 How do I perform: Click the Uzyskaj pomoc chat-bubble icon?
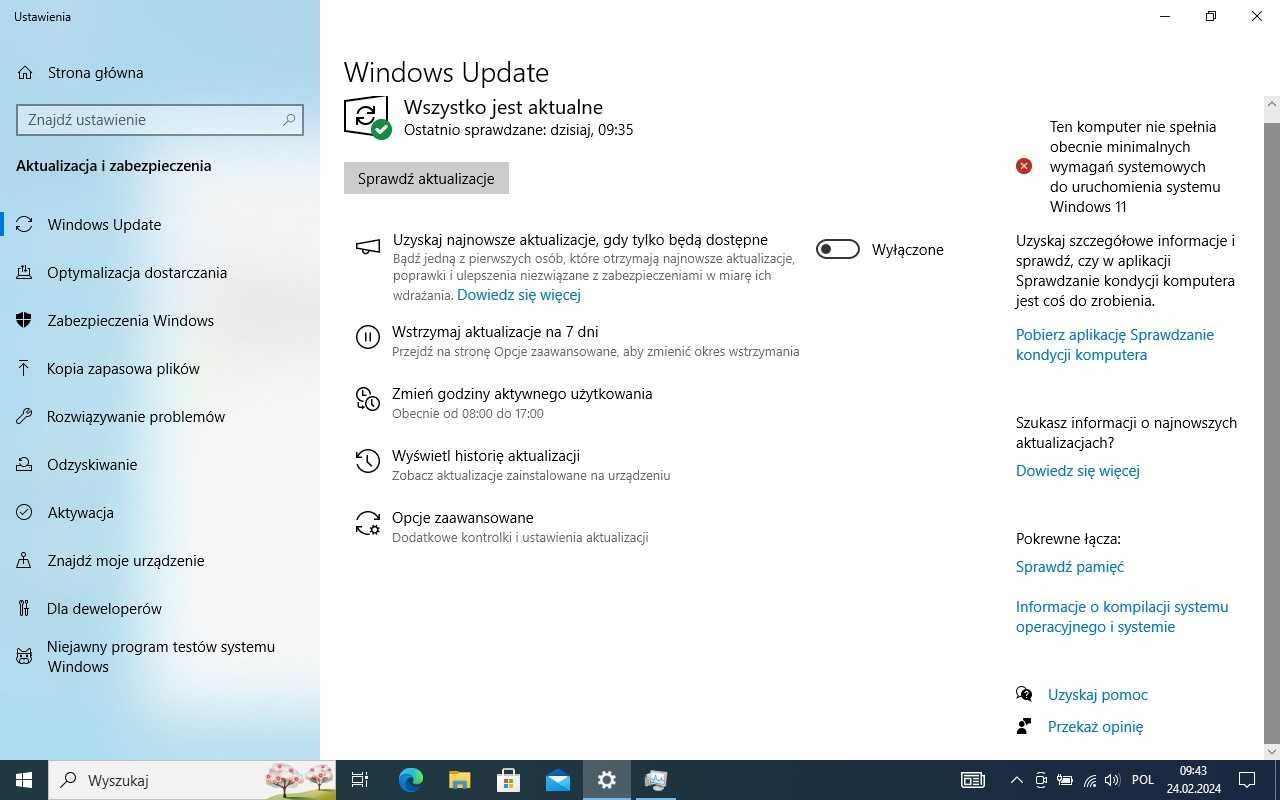coord(1024,694)
